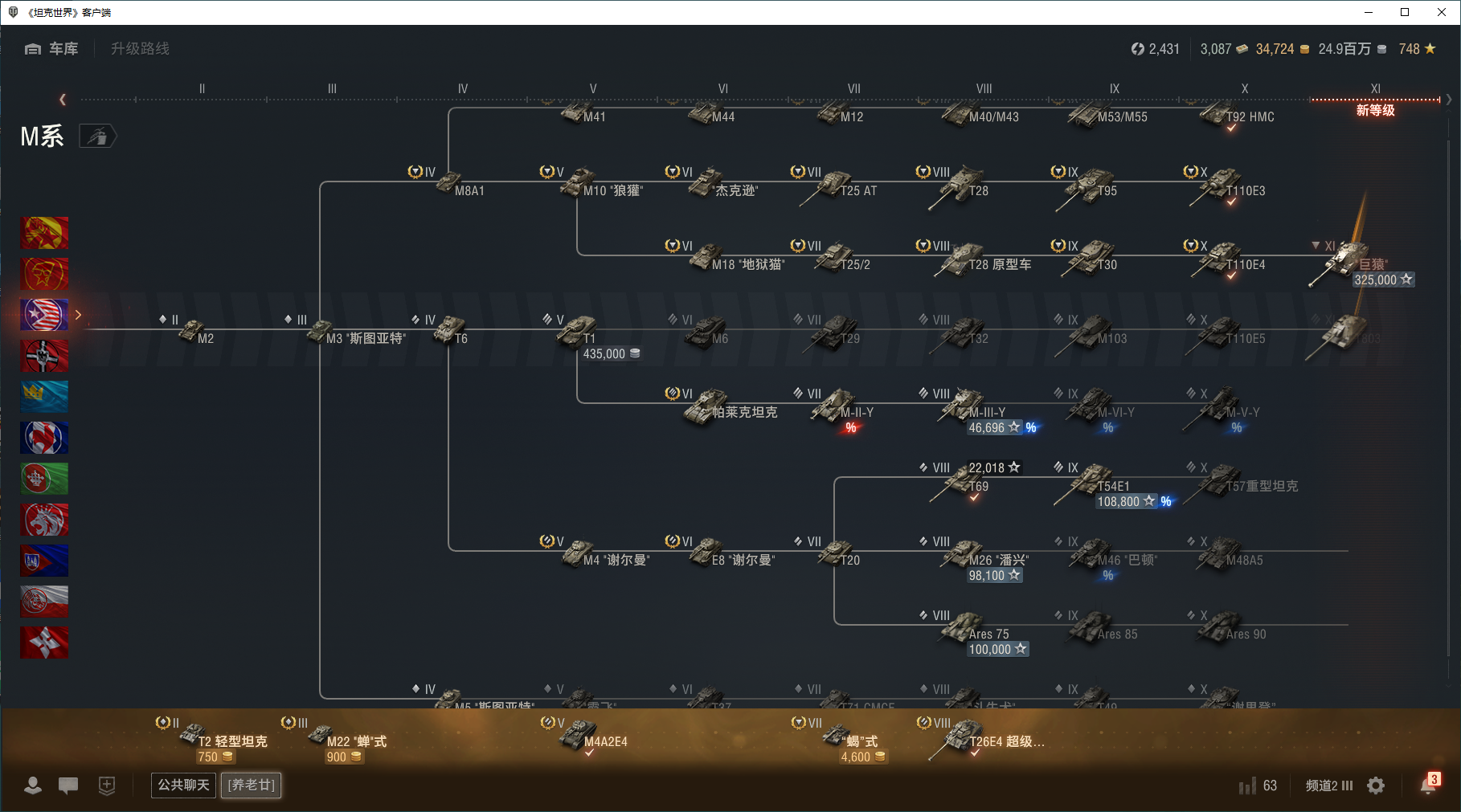Click the 频道2 server channel indicator
Image resolution: width=1461 pixels, height=812 pixels.
click(1329, 785)
